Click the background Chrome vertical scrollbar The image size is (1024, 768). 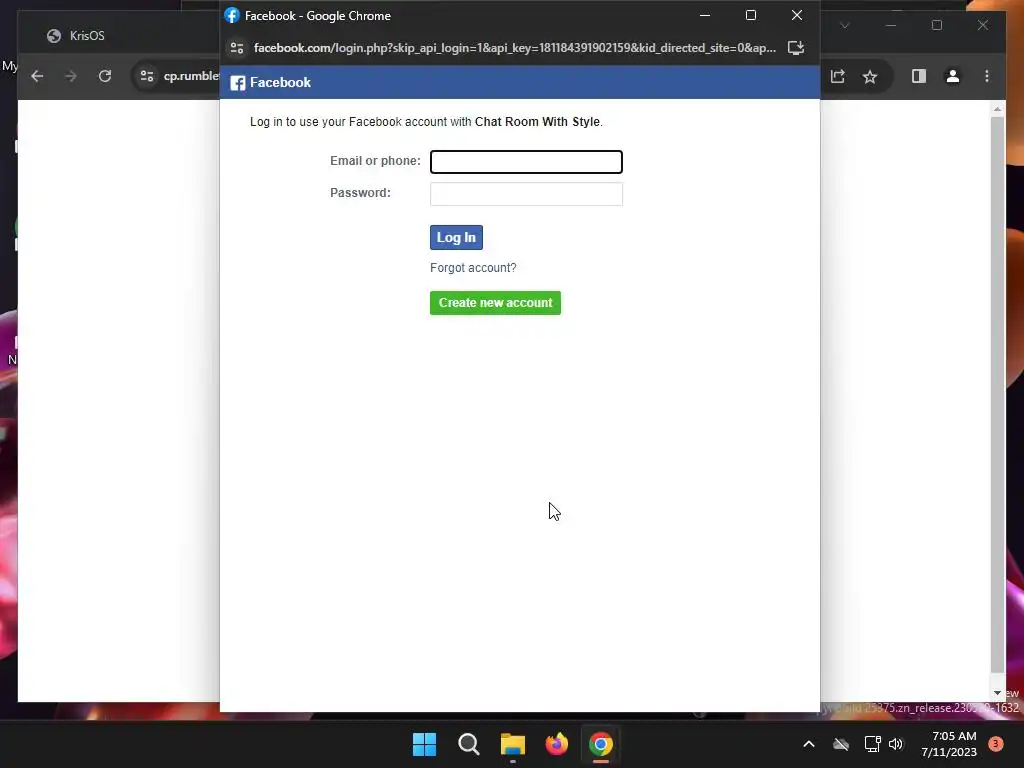(x=997, y=394)
